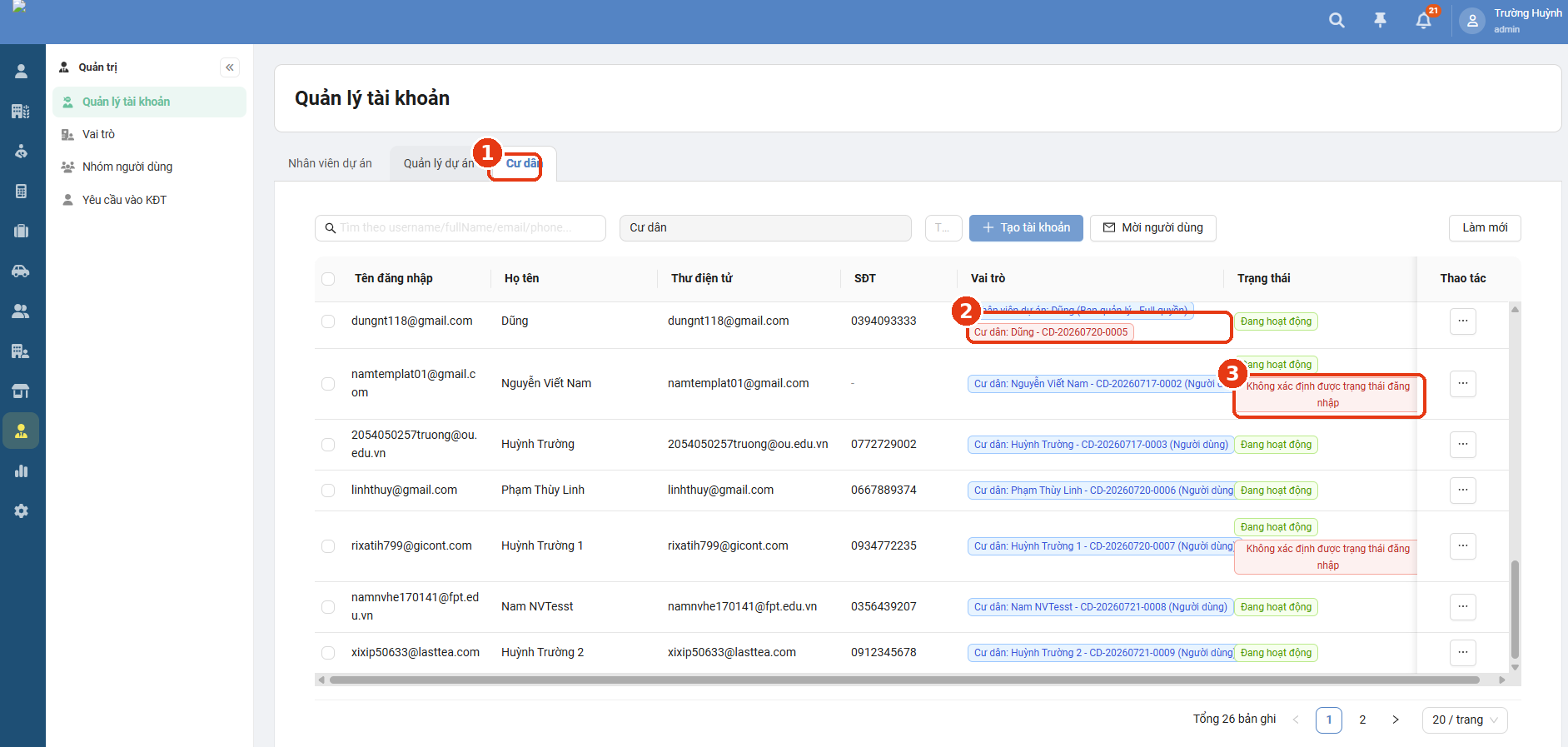Open the briefcase sidebar icon
Screen dimensions: 1568x747
coord(22,232)
